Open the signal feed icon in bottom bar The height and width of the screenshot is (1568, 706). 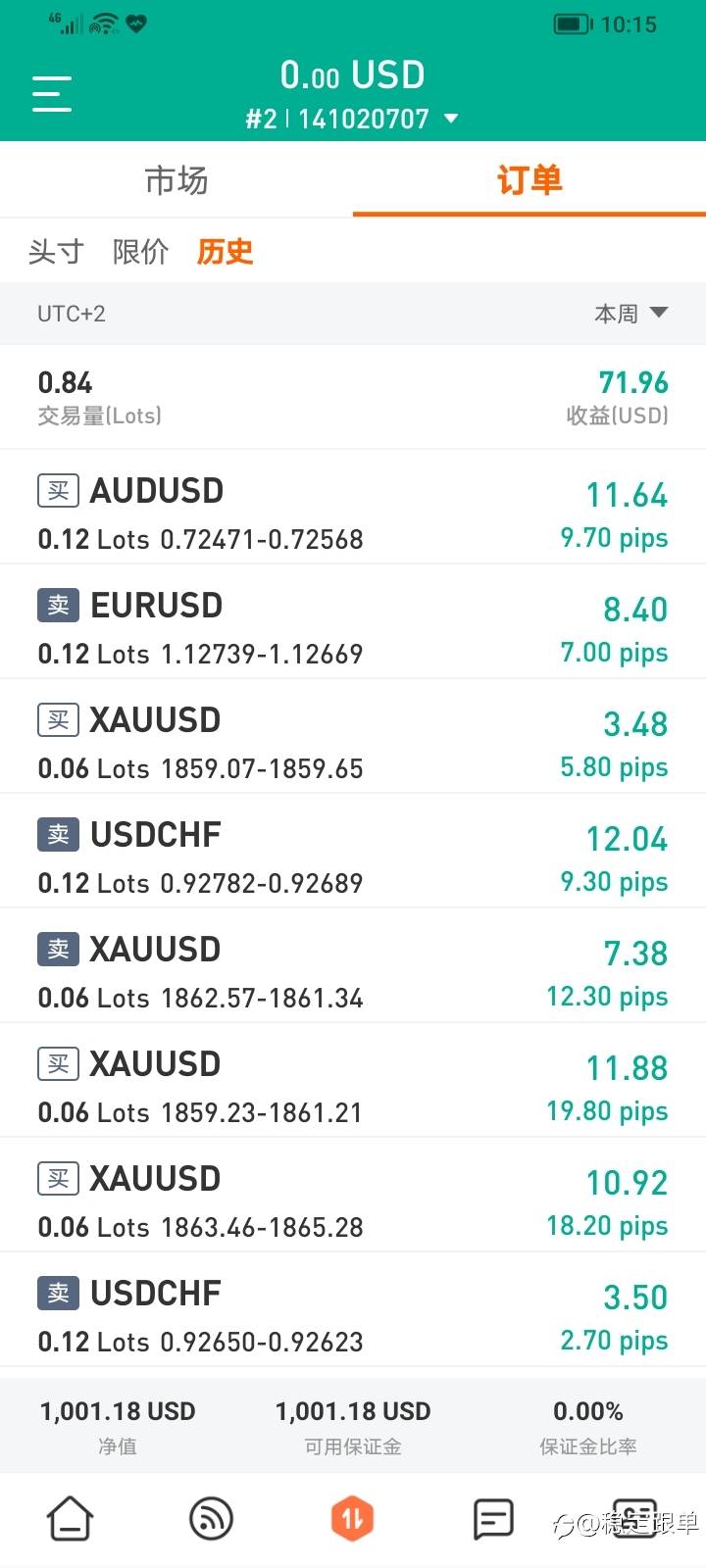click(211, 1519)
